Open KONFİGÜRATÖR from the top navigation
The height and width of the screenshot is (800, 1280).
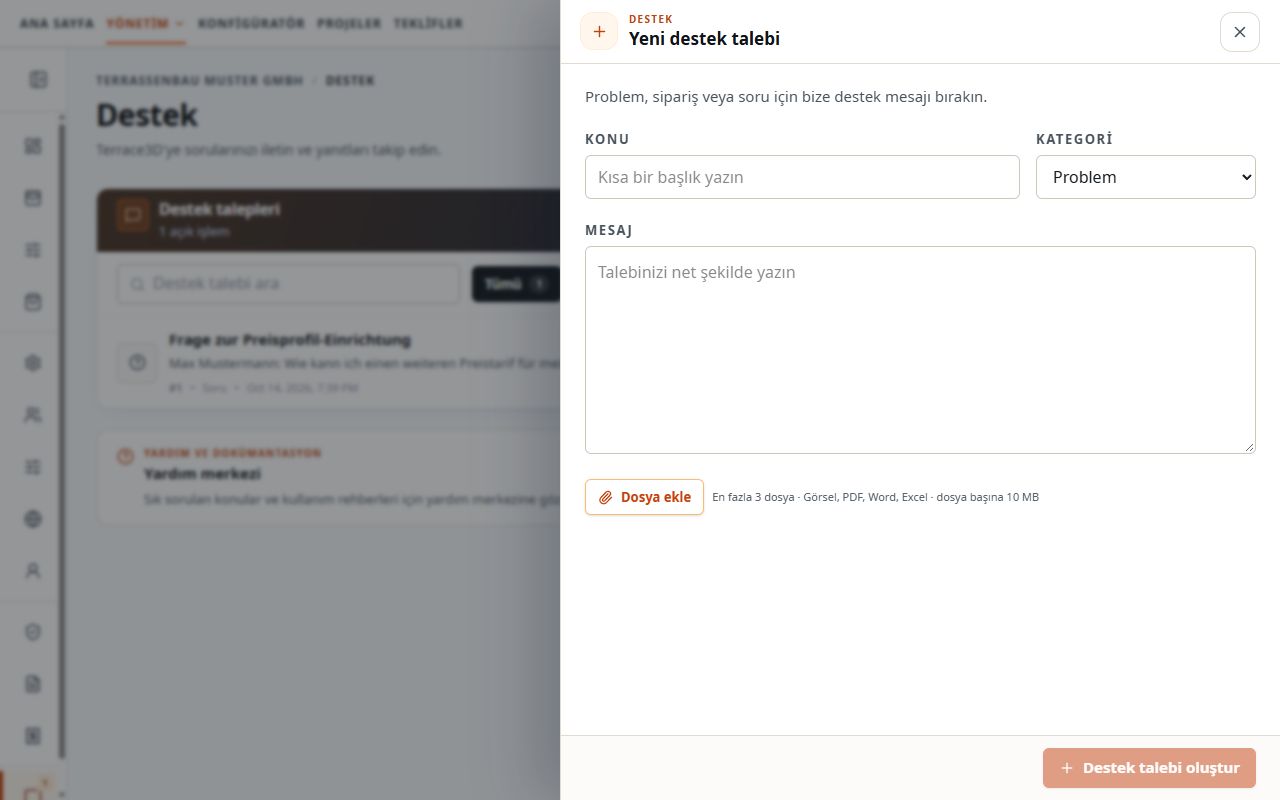click(x=251, y=23)
